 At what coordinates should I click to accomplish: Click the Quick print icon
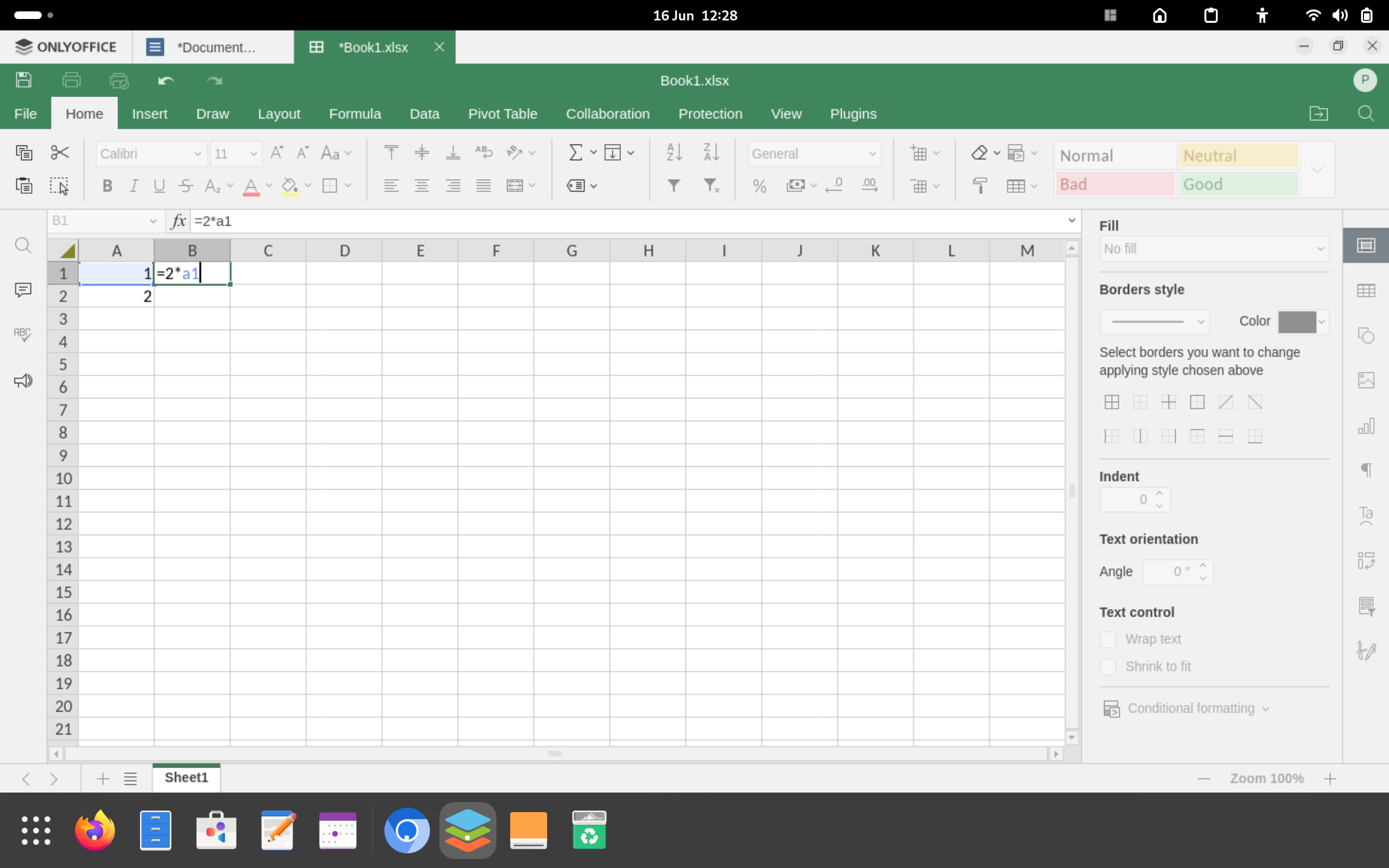[119, 80]
